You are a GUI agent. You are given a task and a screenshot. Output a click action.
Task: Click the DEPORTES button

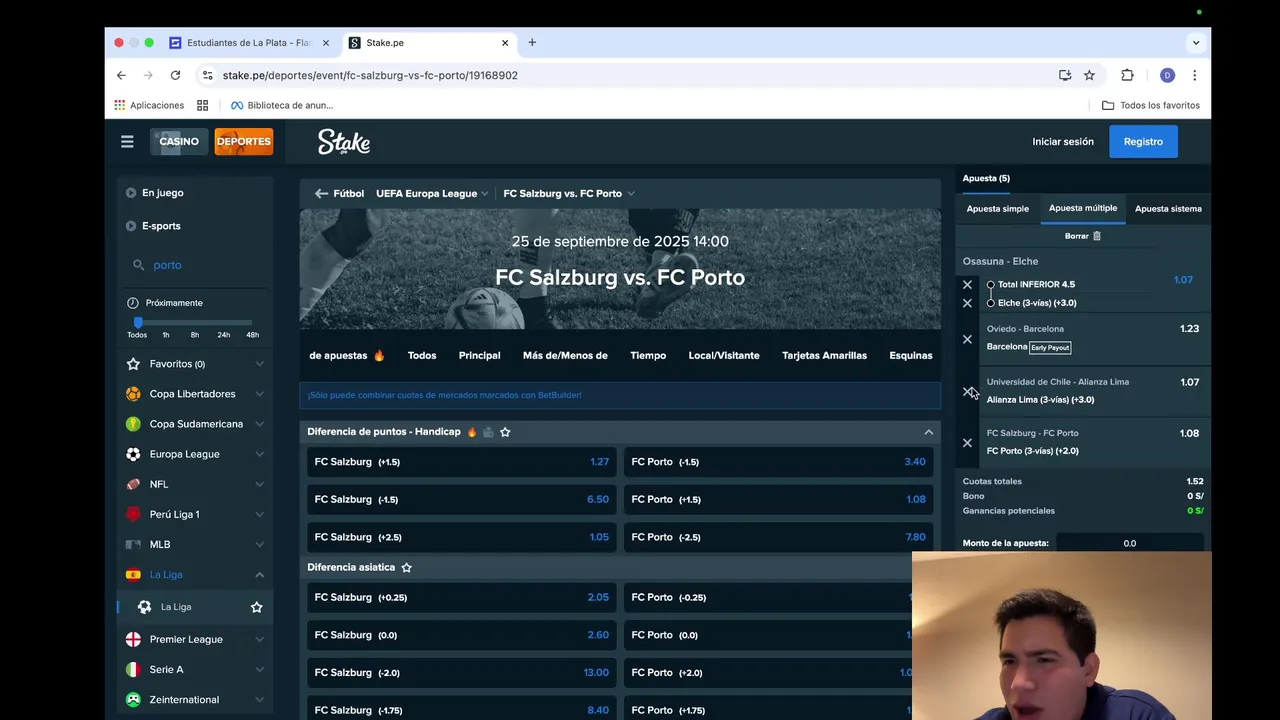(x=244, y=142)
